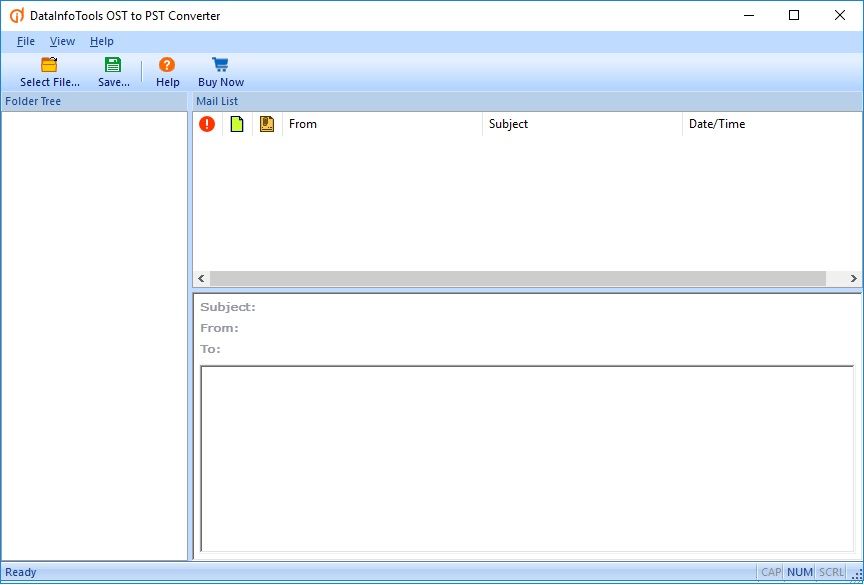
Task: Open the Help menu in menu bar
Action: click(102, 41)
